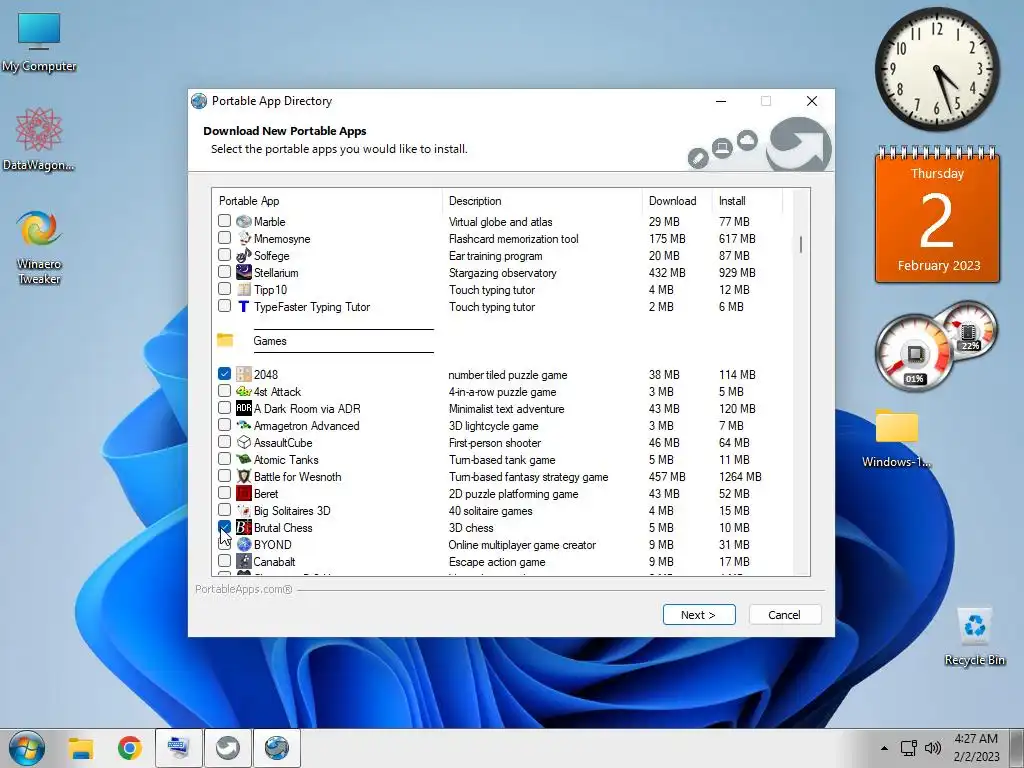
Task: Click the TypeFaster Typing Tutor icon
Action: (x=244, y=306)
